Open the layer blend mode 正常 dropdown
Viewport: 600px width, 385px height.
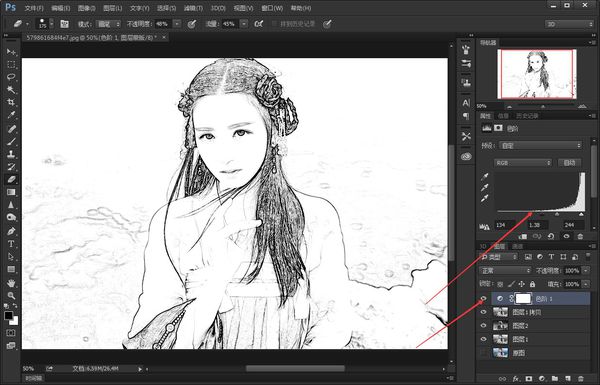click(x=505, y=271)
